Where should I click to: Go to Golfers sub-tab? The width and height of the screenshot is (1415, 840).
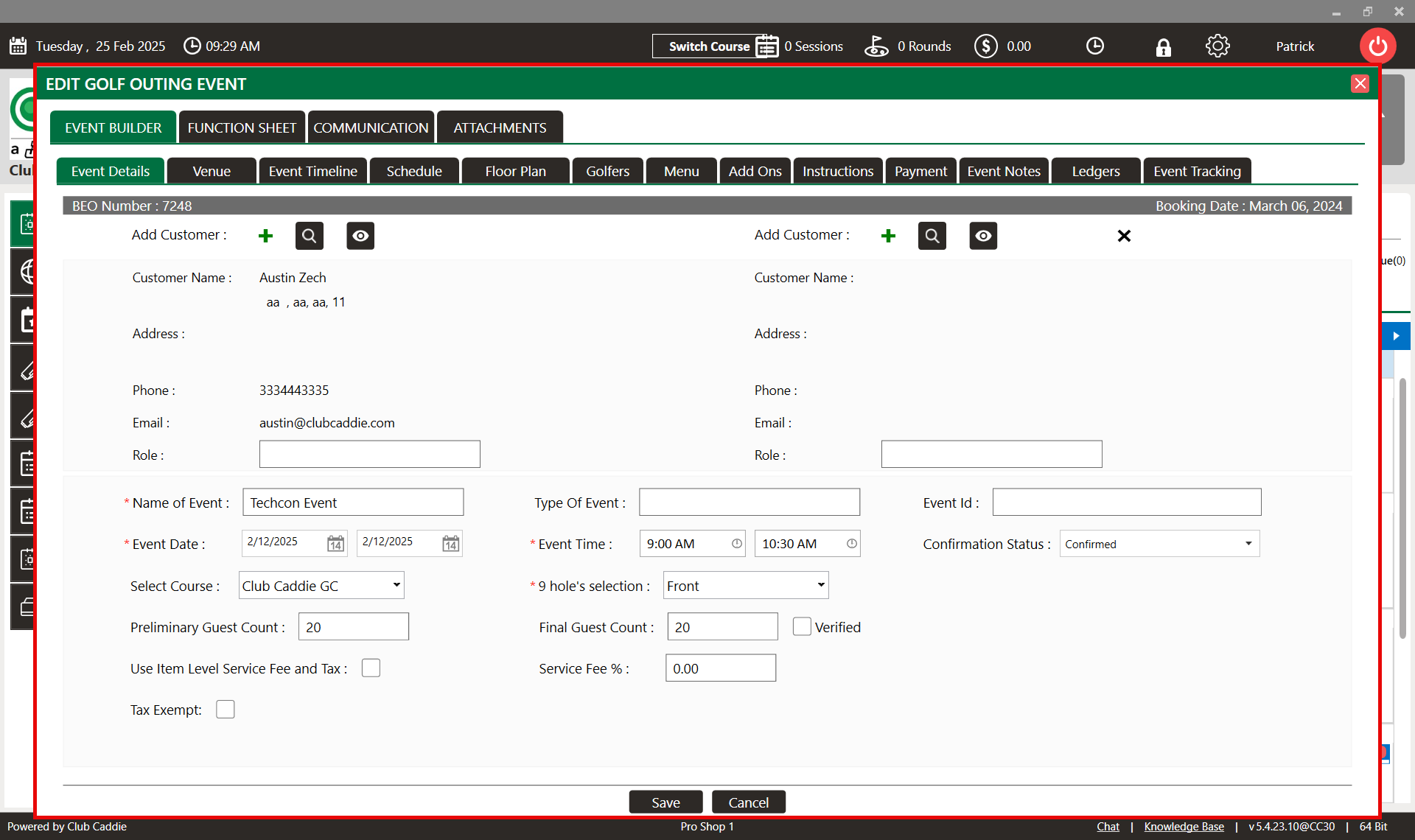pyautogui.click(x=607, y=171)
